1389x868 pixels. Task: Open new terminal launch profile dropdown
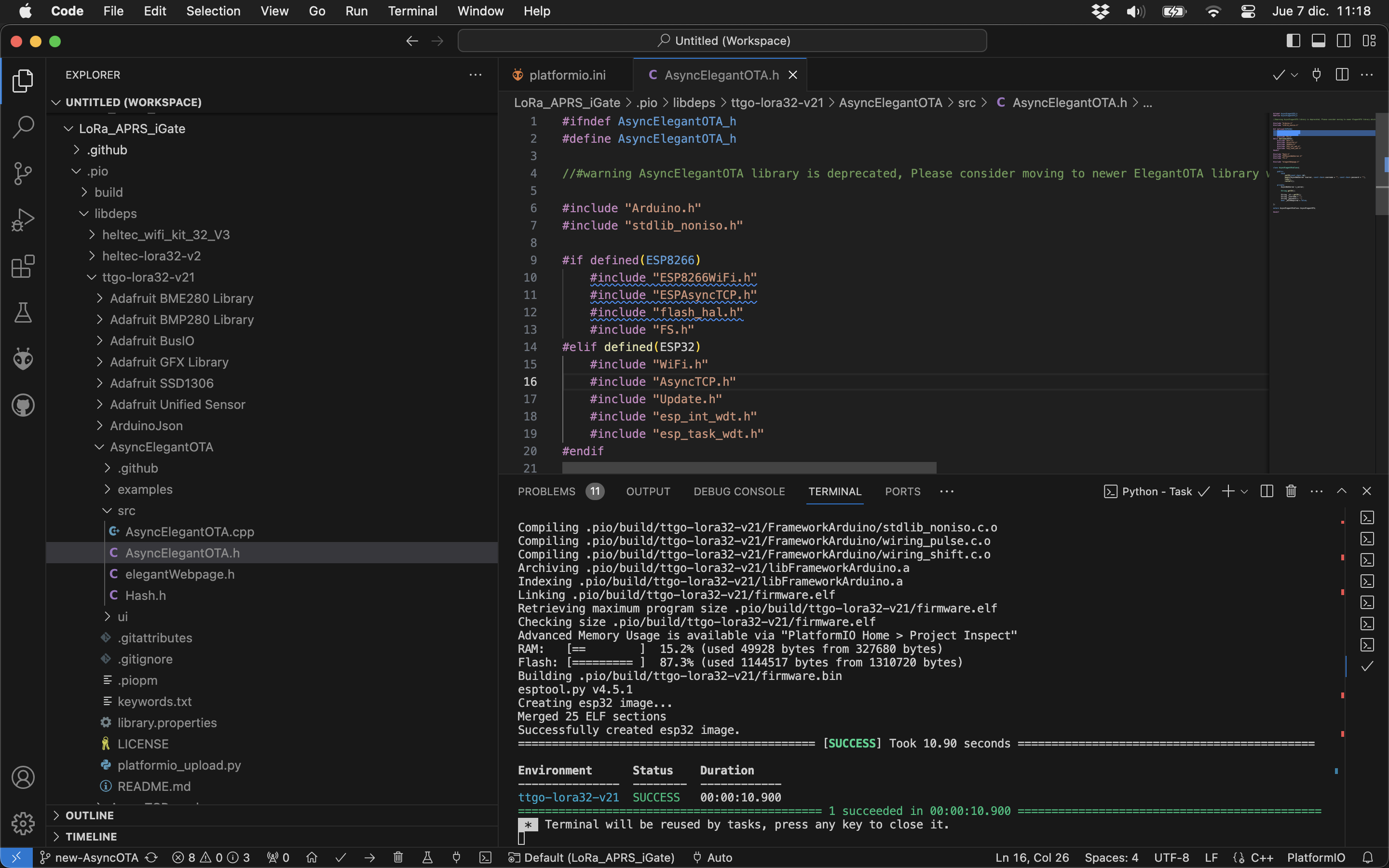coord(1244,491)
